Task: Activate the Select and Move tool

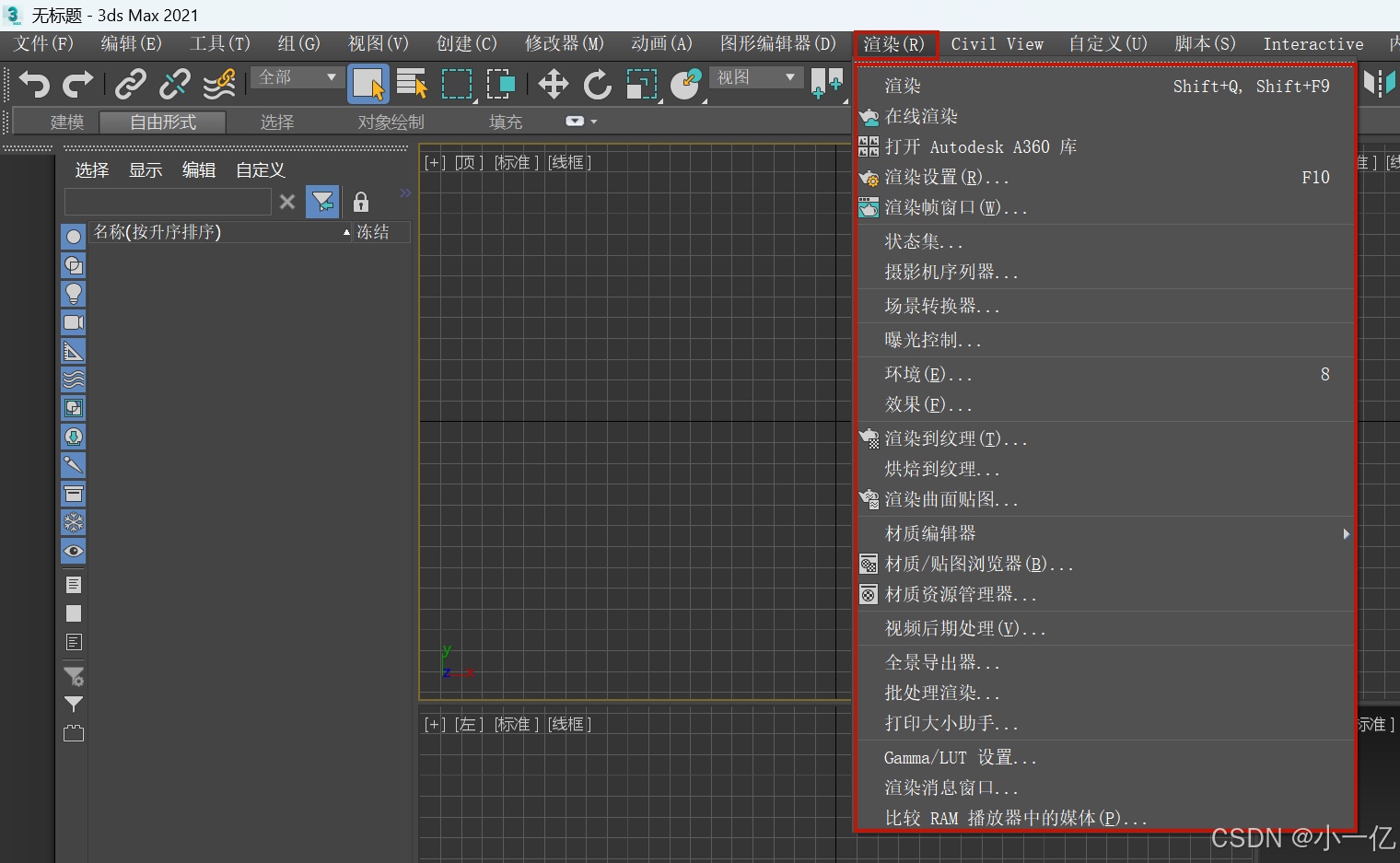Action: coord(553,84)
